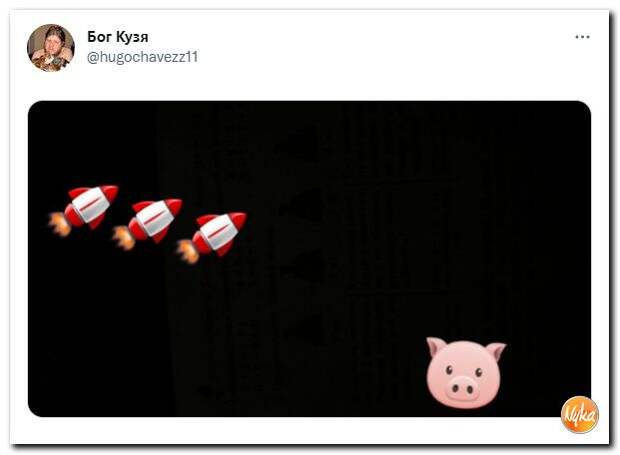Click the flame of the rightmost rocket
Viewport: 620px width, 455px height.
188,251
